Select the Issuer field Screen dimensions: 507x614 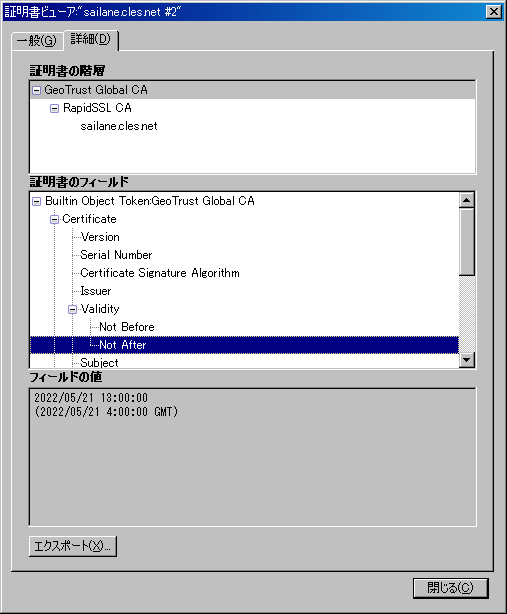click(96, 291)
